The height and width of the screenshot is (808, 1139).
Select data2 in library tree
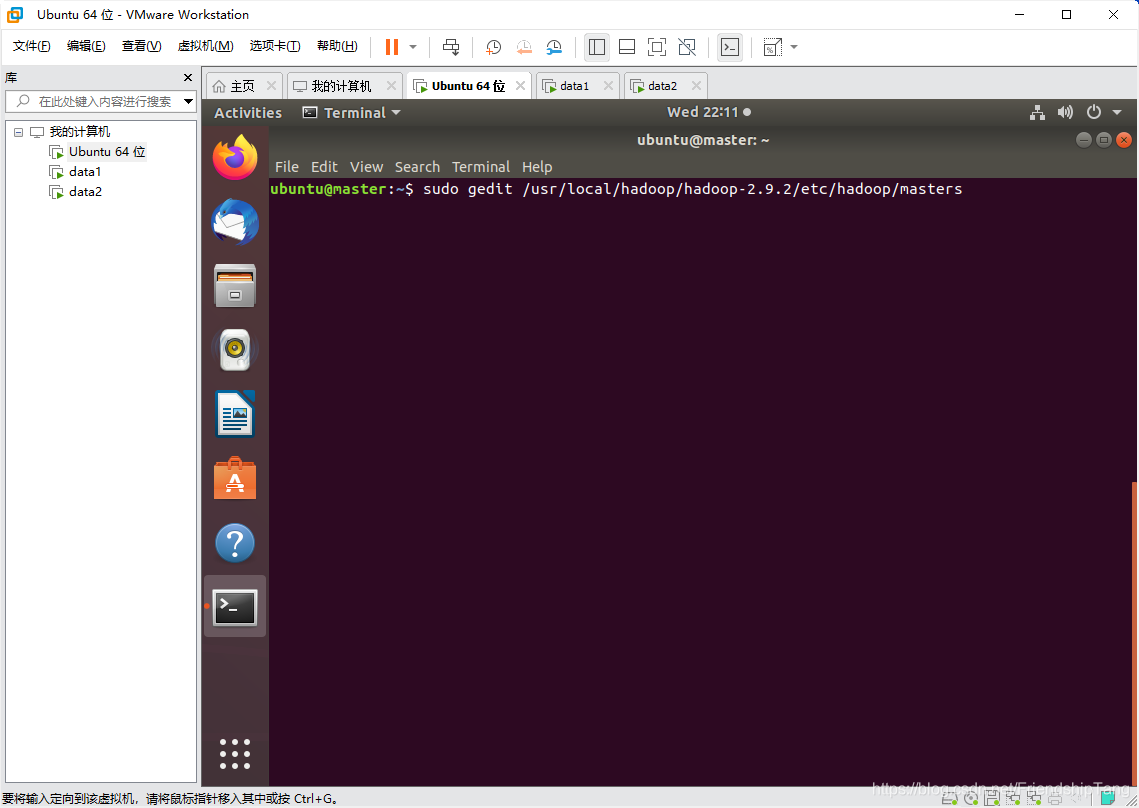85,192
